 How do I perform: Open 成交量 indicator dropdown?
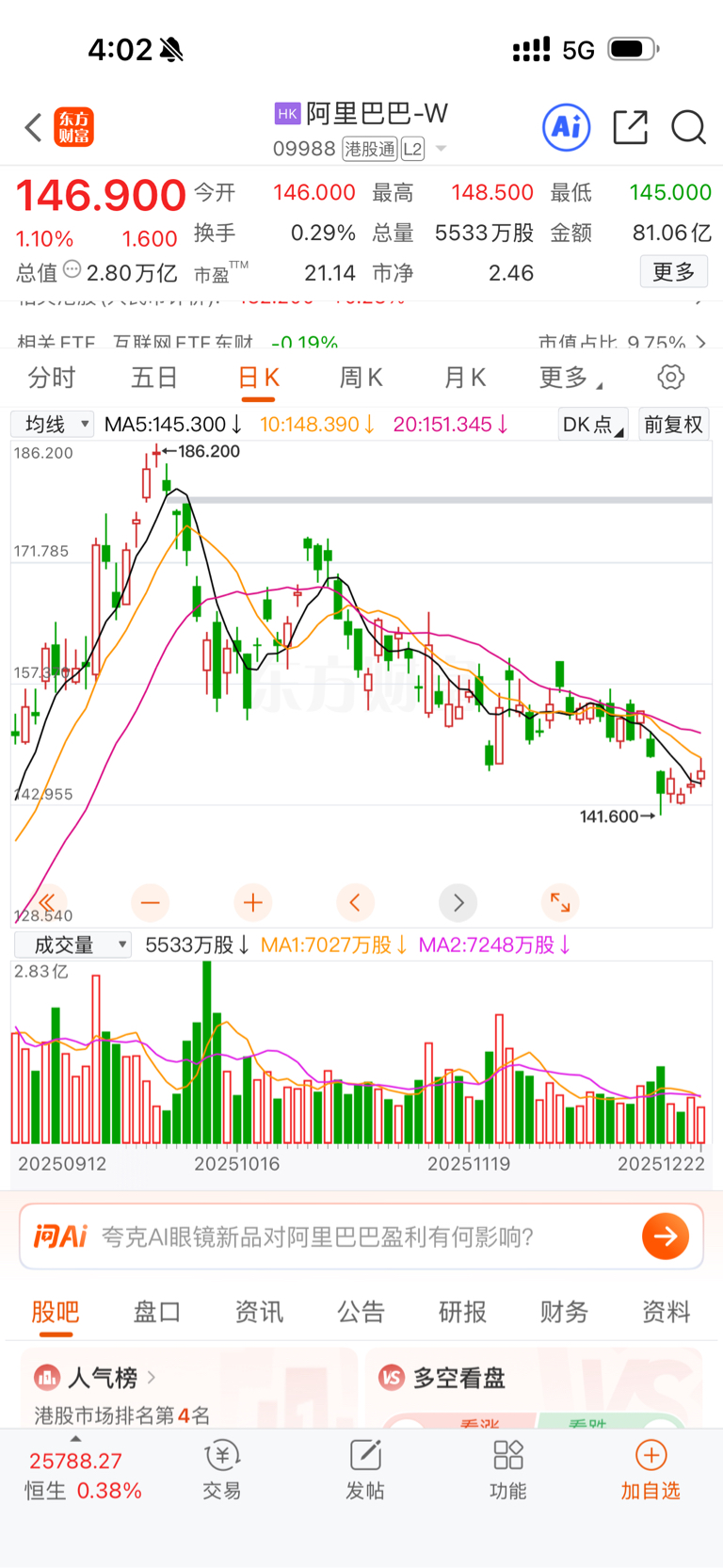(x=72, y=945)
